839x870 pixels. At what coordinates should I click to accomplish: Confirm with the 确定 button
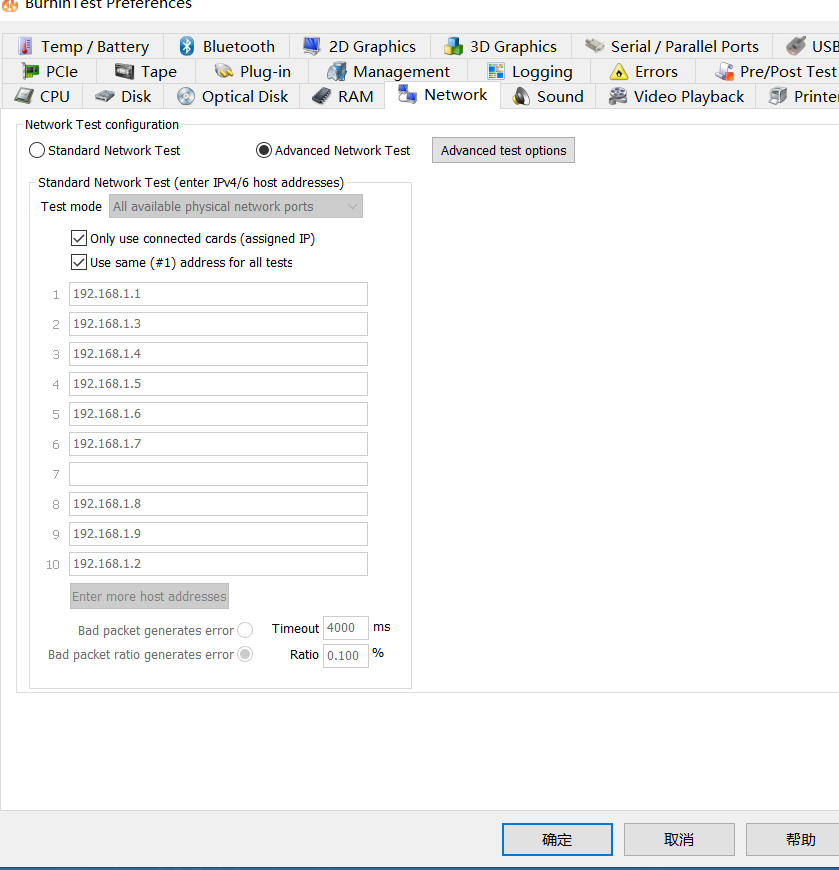pos(557,839)
